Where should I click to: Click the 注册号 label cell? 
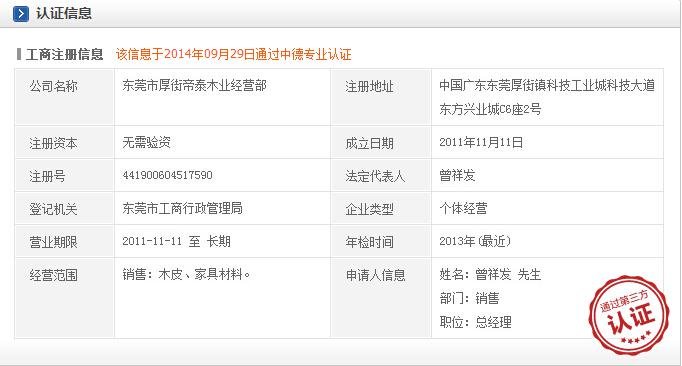65,176
